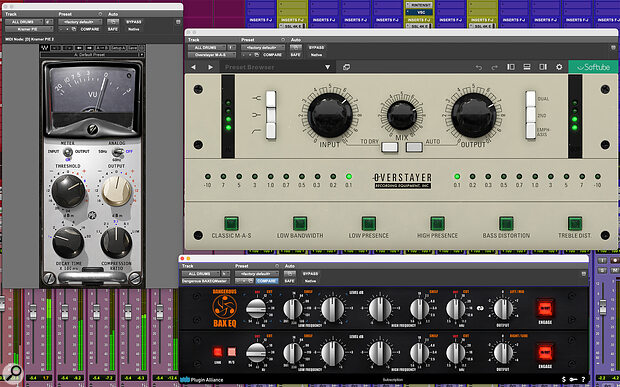Toggle the TREBLE DIST. green button
Screen dimensions: 620x387
pyautogui.click(x=575, y=224)
